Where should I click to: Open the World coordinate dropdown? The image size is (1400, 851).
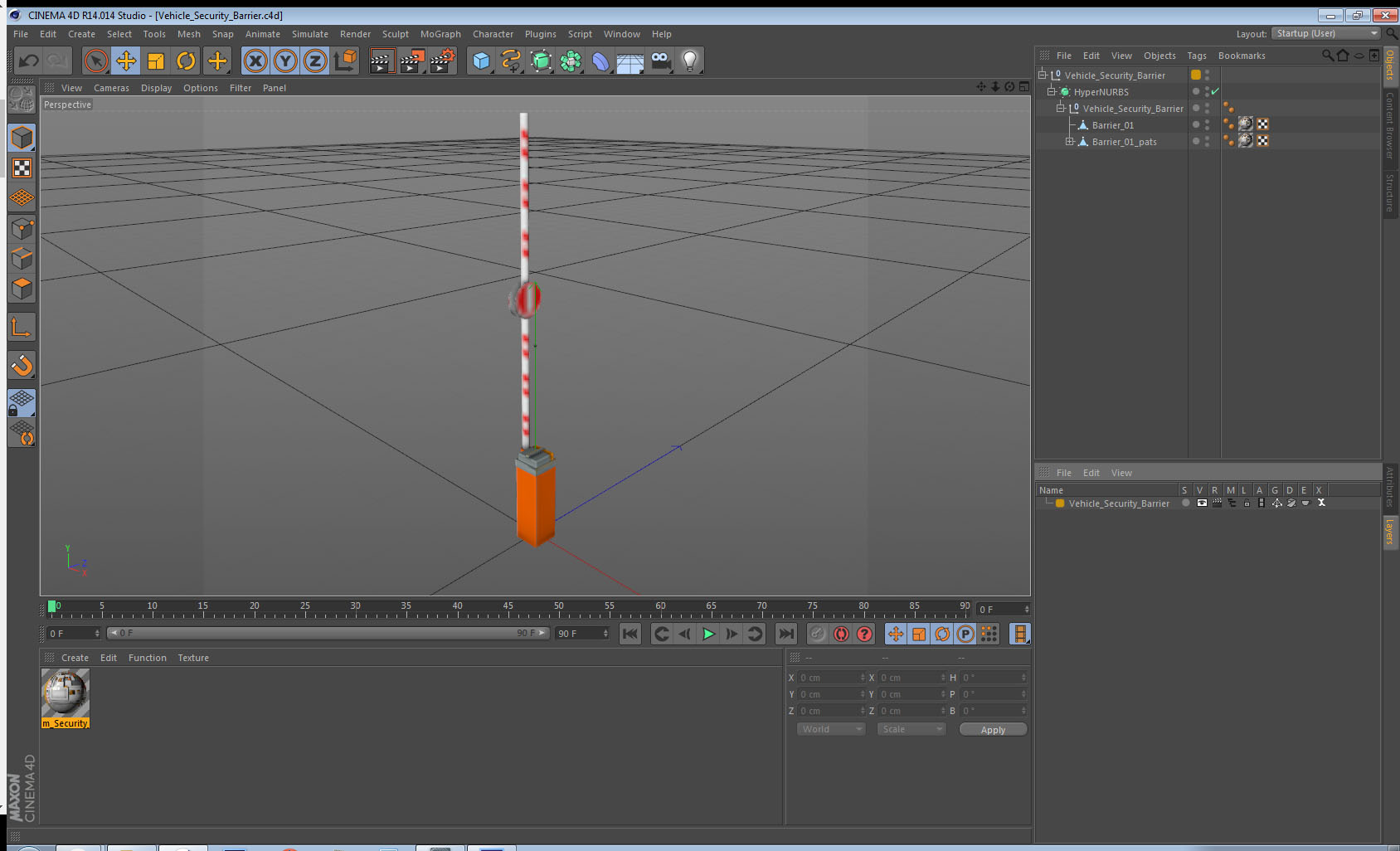(831, 729)
